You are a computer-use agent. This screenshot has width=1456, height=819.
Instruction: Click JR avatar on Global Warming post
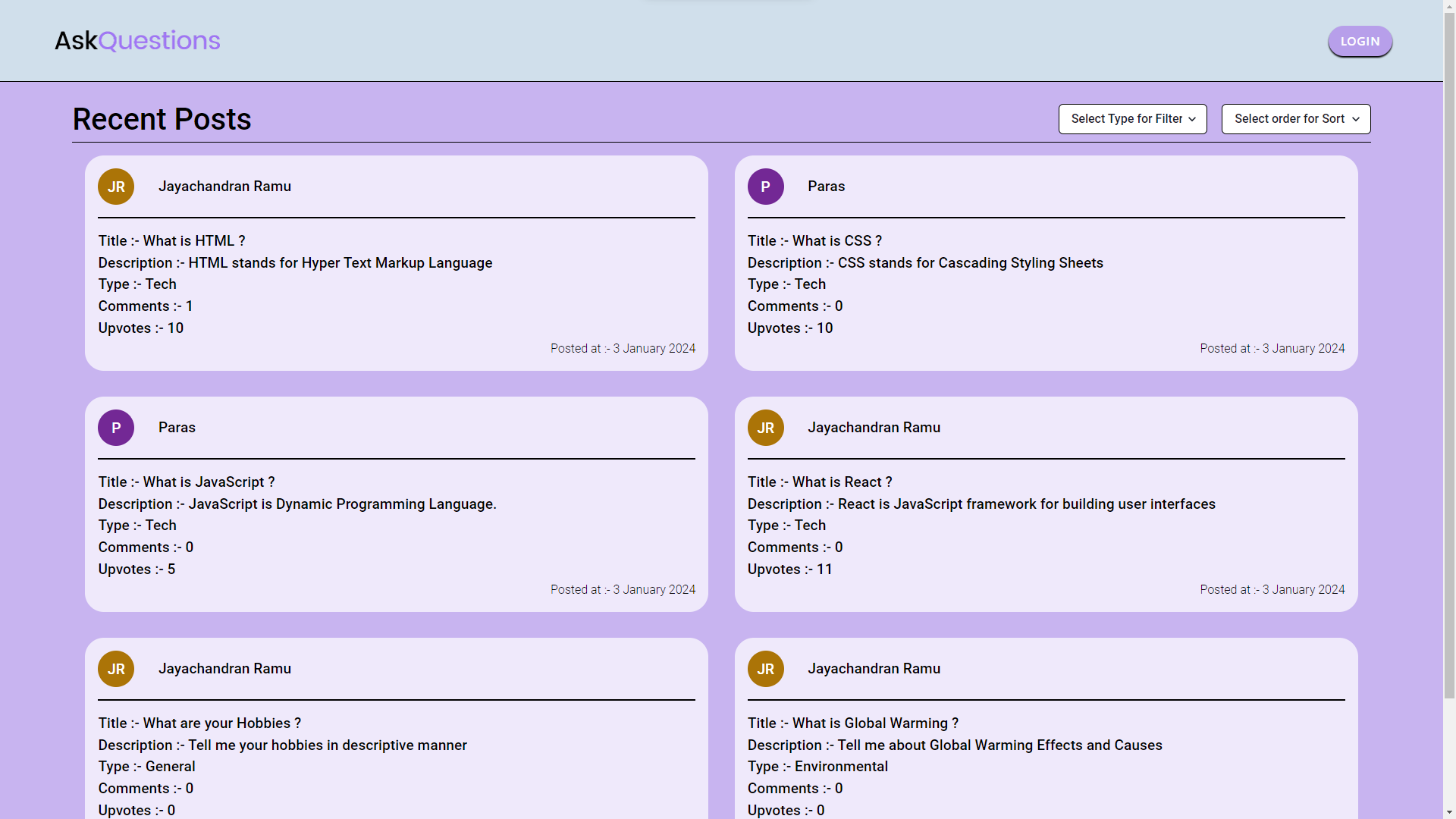765,669
